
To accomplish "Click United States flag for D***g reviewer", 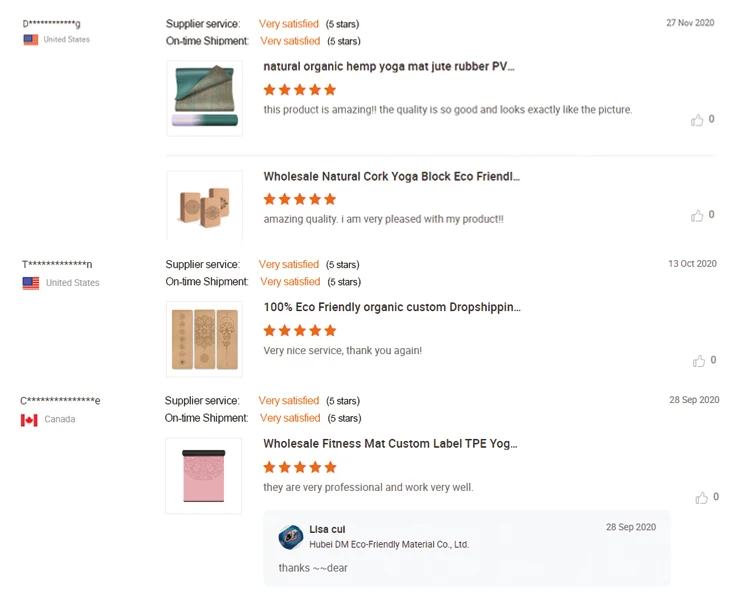I will pyautogui.click(x=31, y=40).
